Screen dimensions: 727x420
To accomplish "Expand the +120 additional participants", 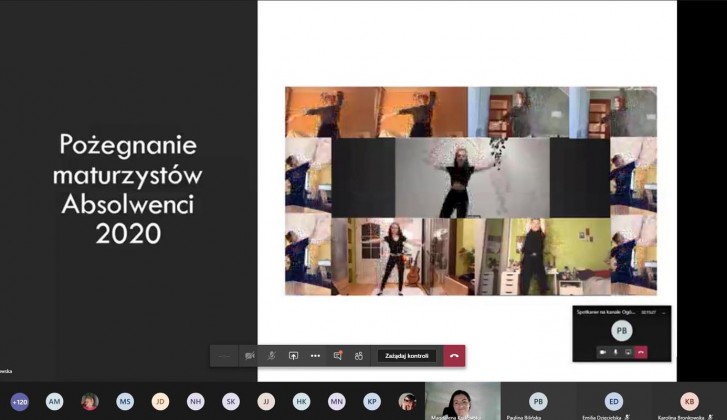I will (x=19, y=401).
